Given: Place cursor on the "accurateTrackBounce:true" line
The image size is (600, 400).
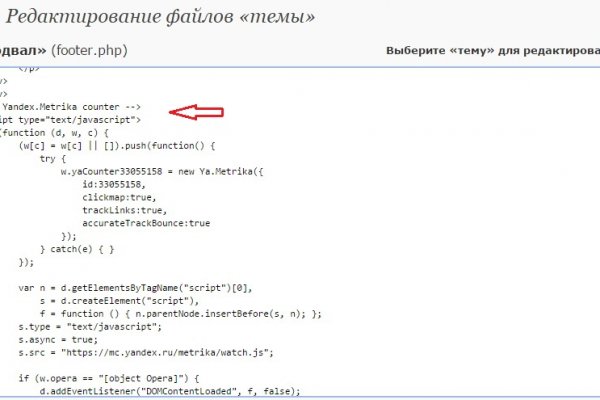Looking at the screenshot, I should [146, 223].
